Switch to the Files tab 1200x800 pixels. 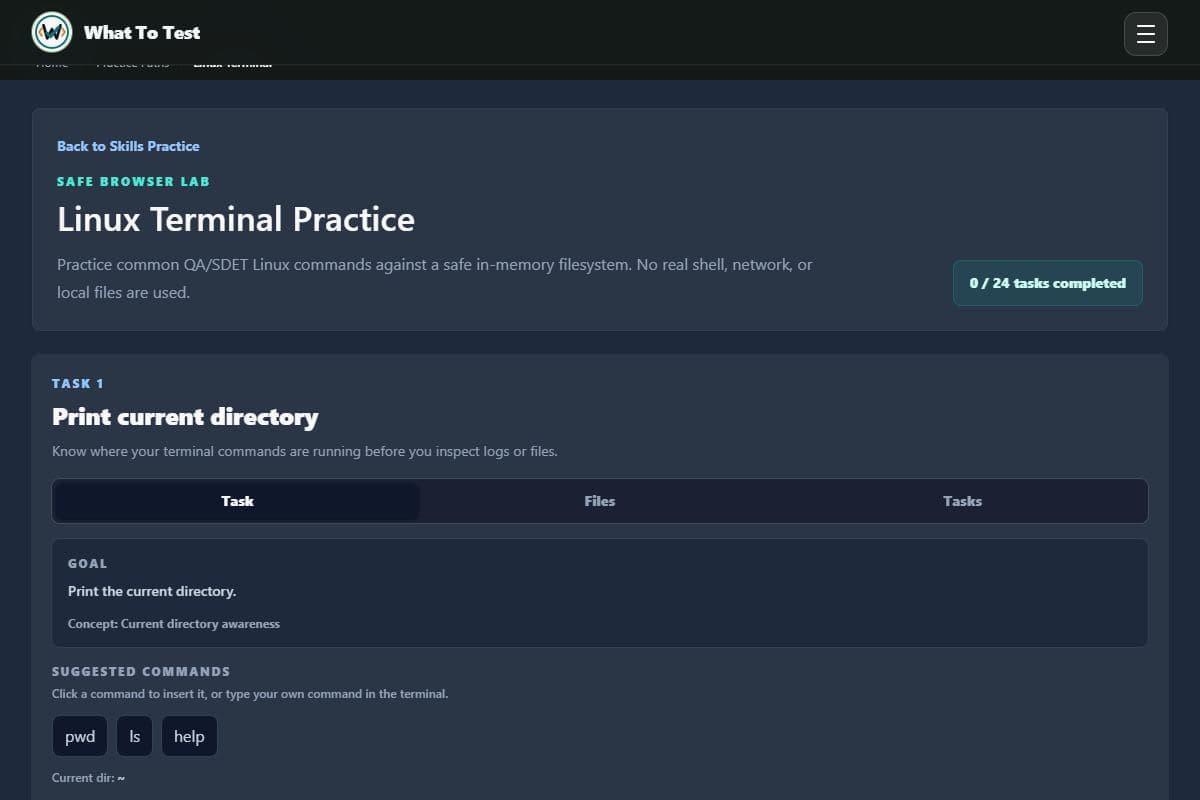[x=600, y=501]
